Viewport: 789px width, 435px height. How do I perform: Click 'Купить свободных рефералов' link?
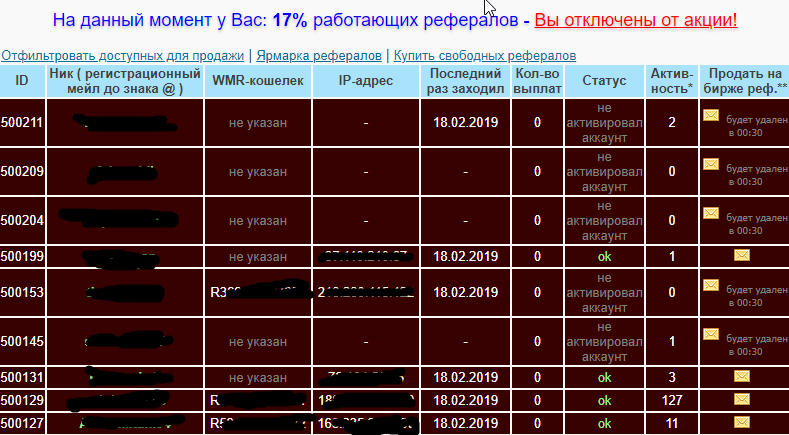click(485, 56)
